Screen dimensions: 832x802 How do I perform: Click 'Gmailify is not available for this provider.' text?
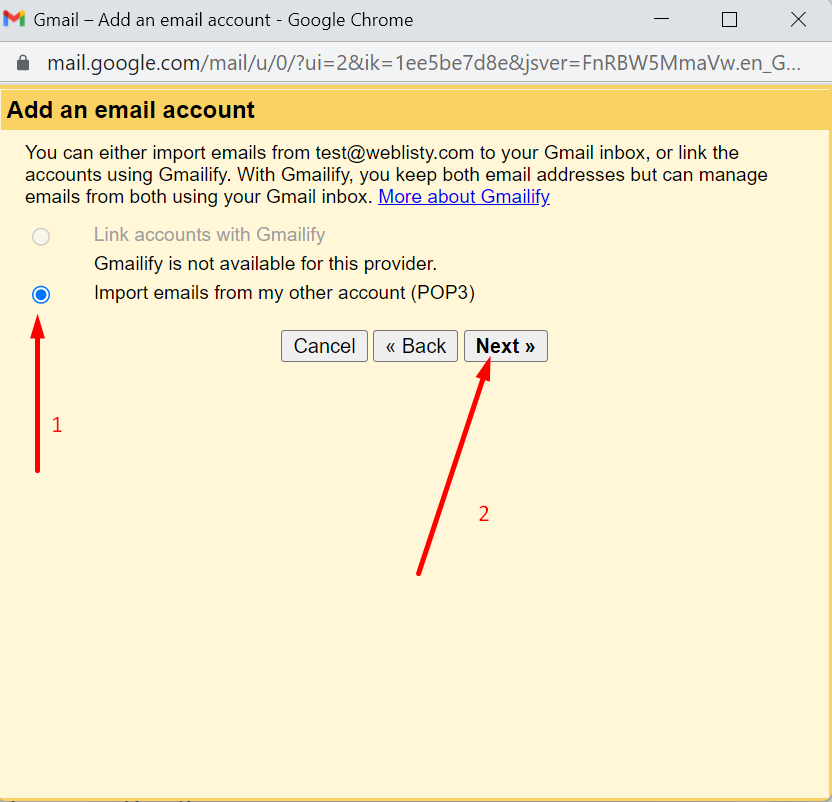(x=265, y=264)
